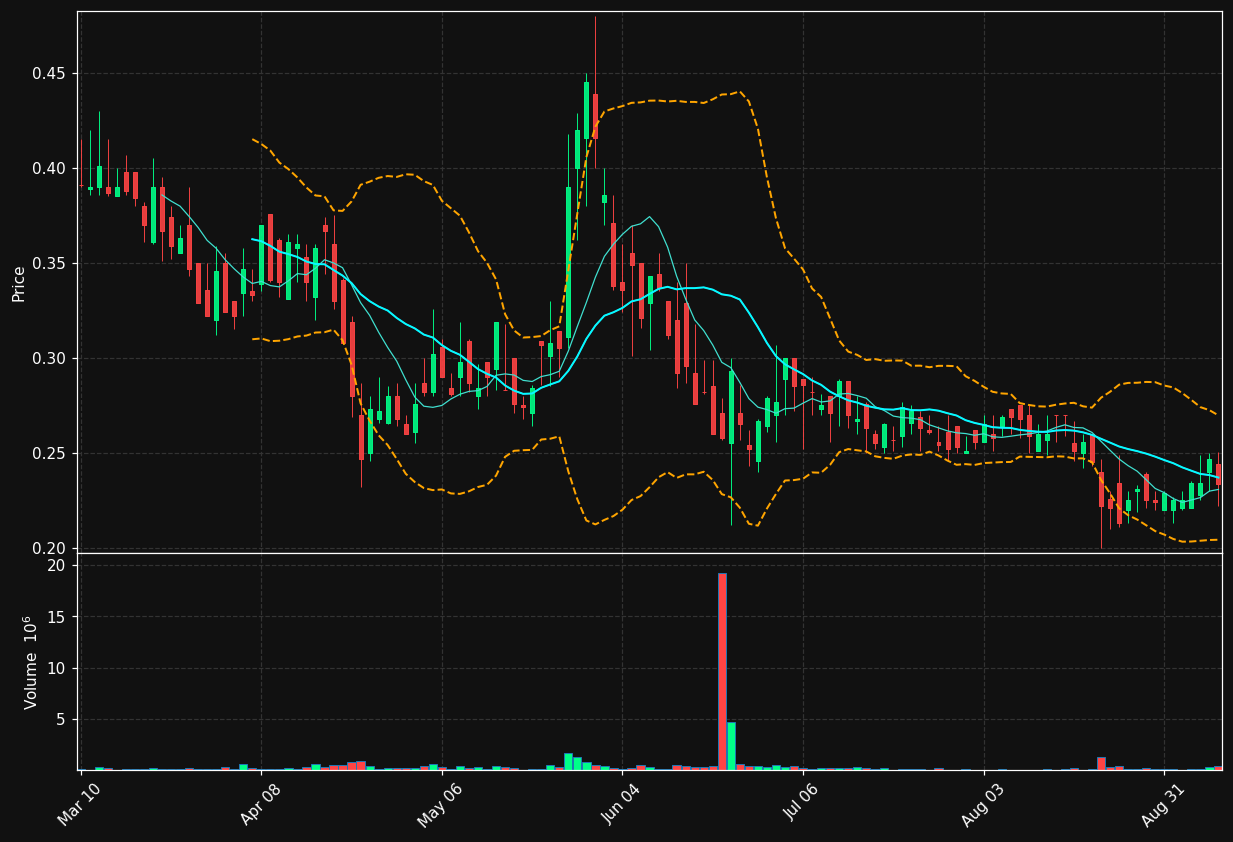Click the 0.35 price axis label
Screen dimensions: 1233x842
click(x=47, y=263)
